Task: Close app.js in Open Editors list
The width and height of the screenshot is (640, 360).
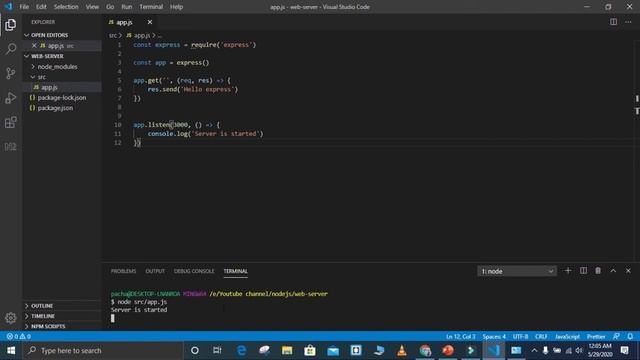Action: click(x=34, y=46)
